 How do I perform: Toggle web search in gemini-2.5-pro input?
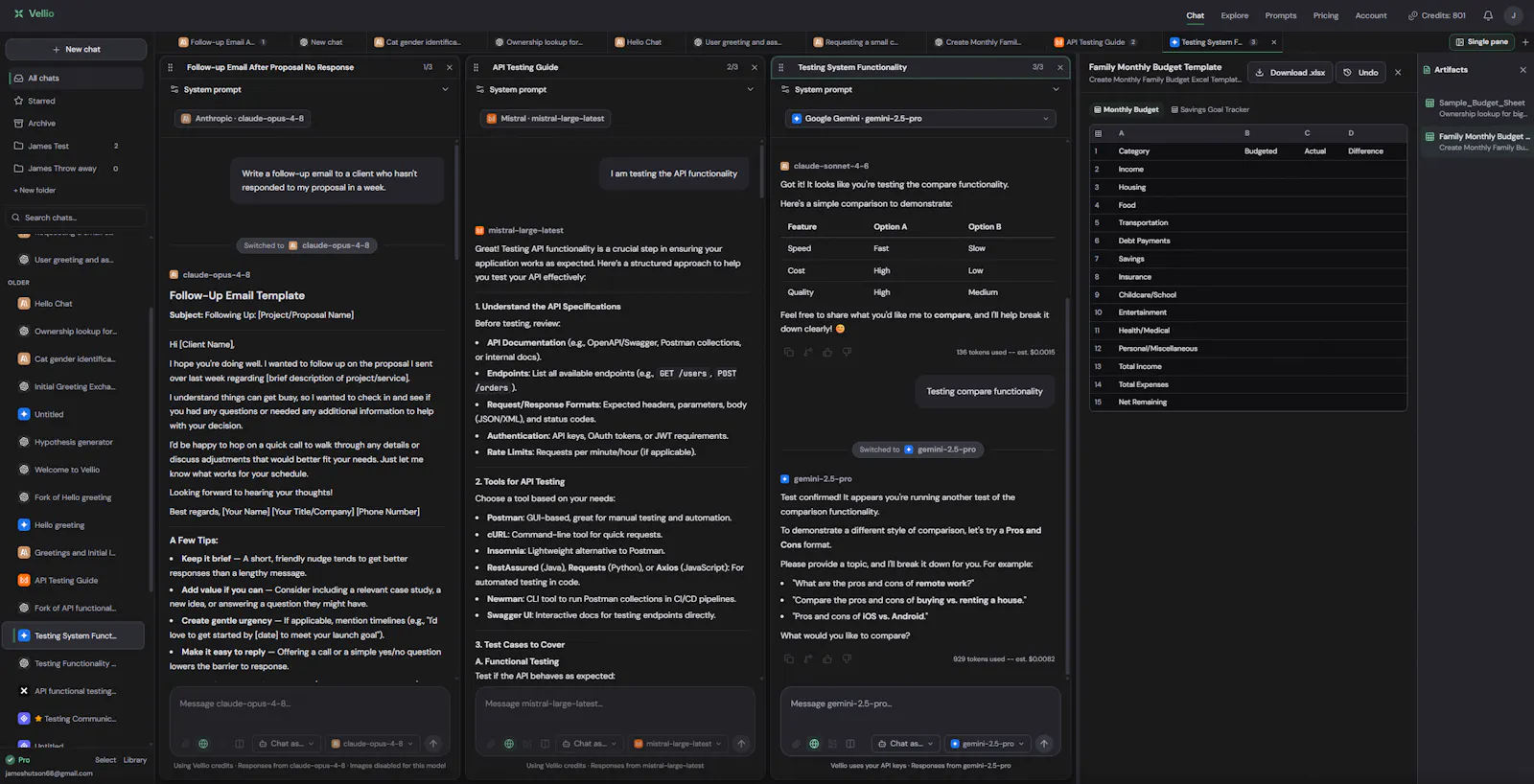[x=814, y=744]
